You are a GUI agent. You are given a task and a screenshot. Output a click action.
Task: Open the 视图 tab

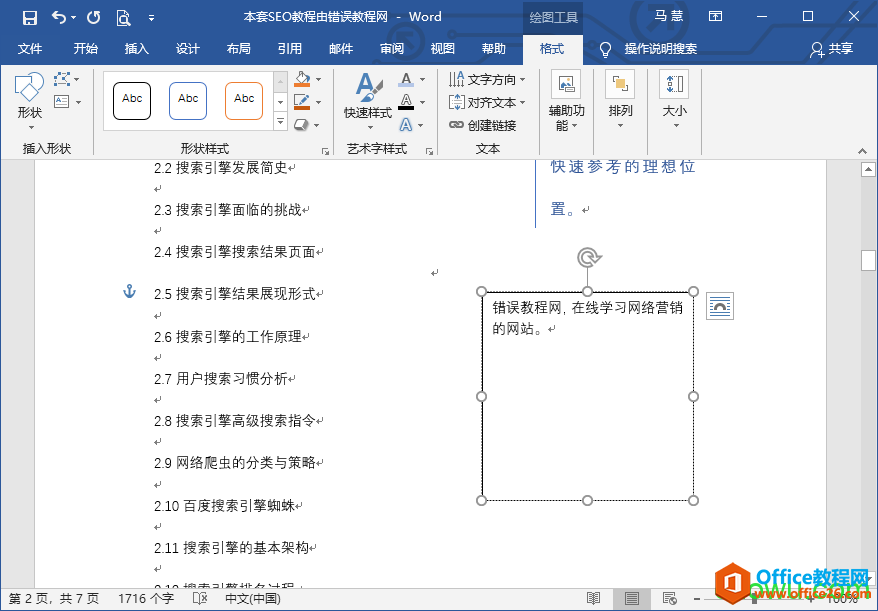pos(442,49)
